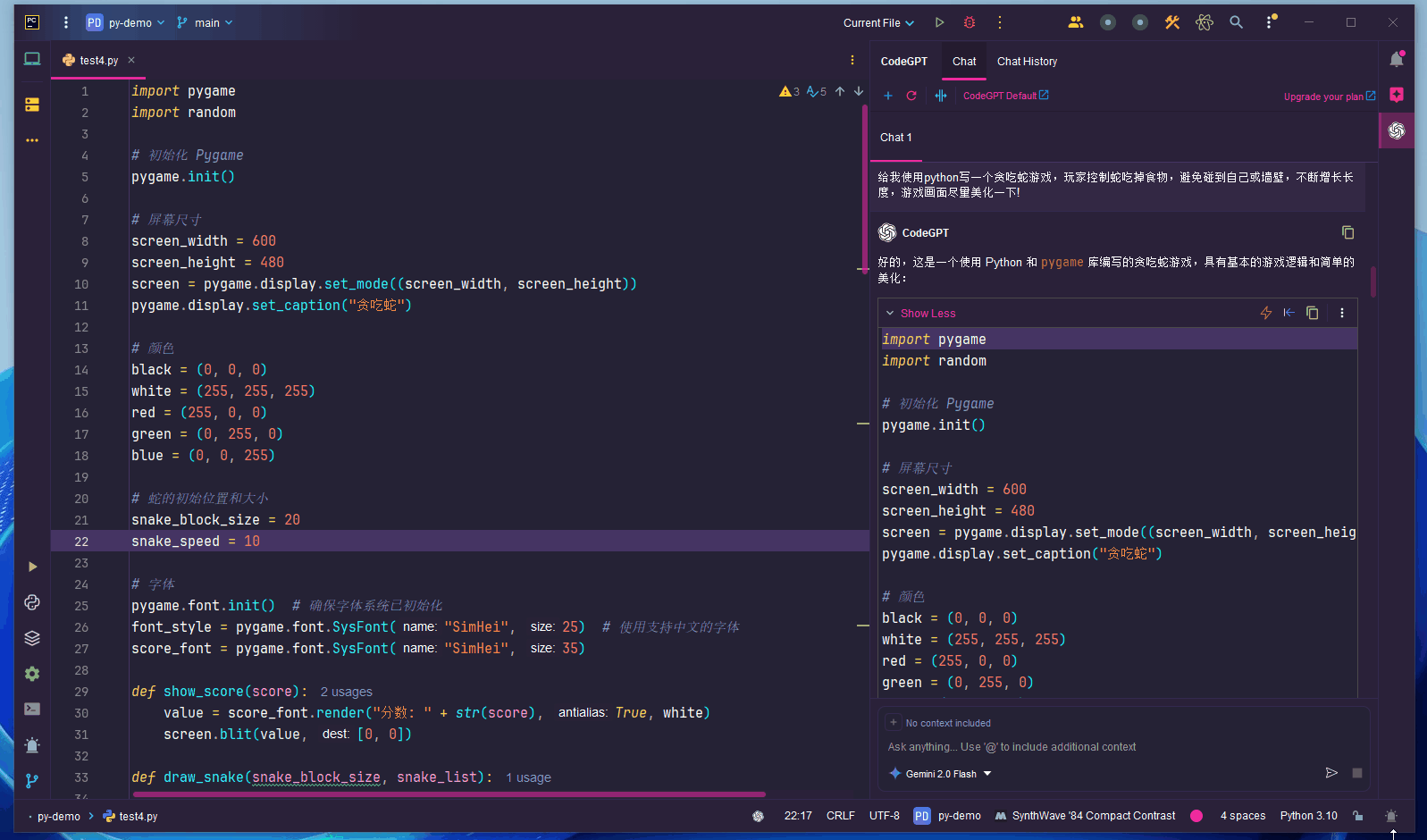Screen dimensions: 1427x840
Task: Send the chat message
Action: point(1331,773)
